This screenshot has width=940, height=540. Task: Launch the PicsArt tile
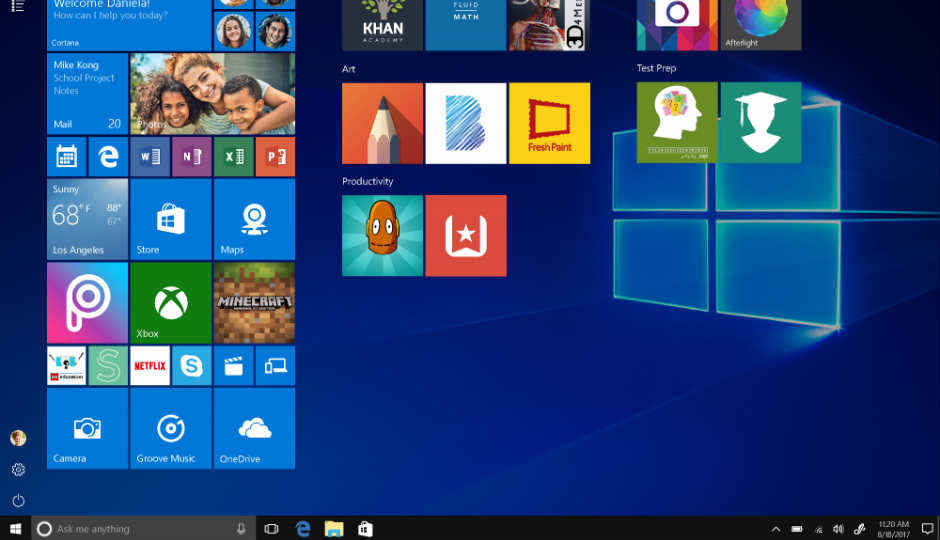point(88,303)
